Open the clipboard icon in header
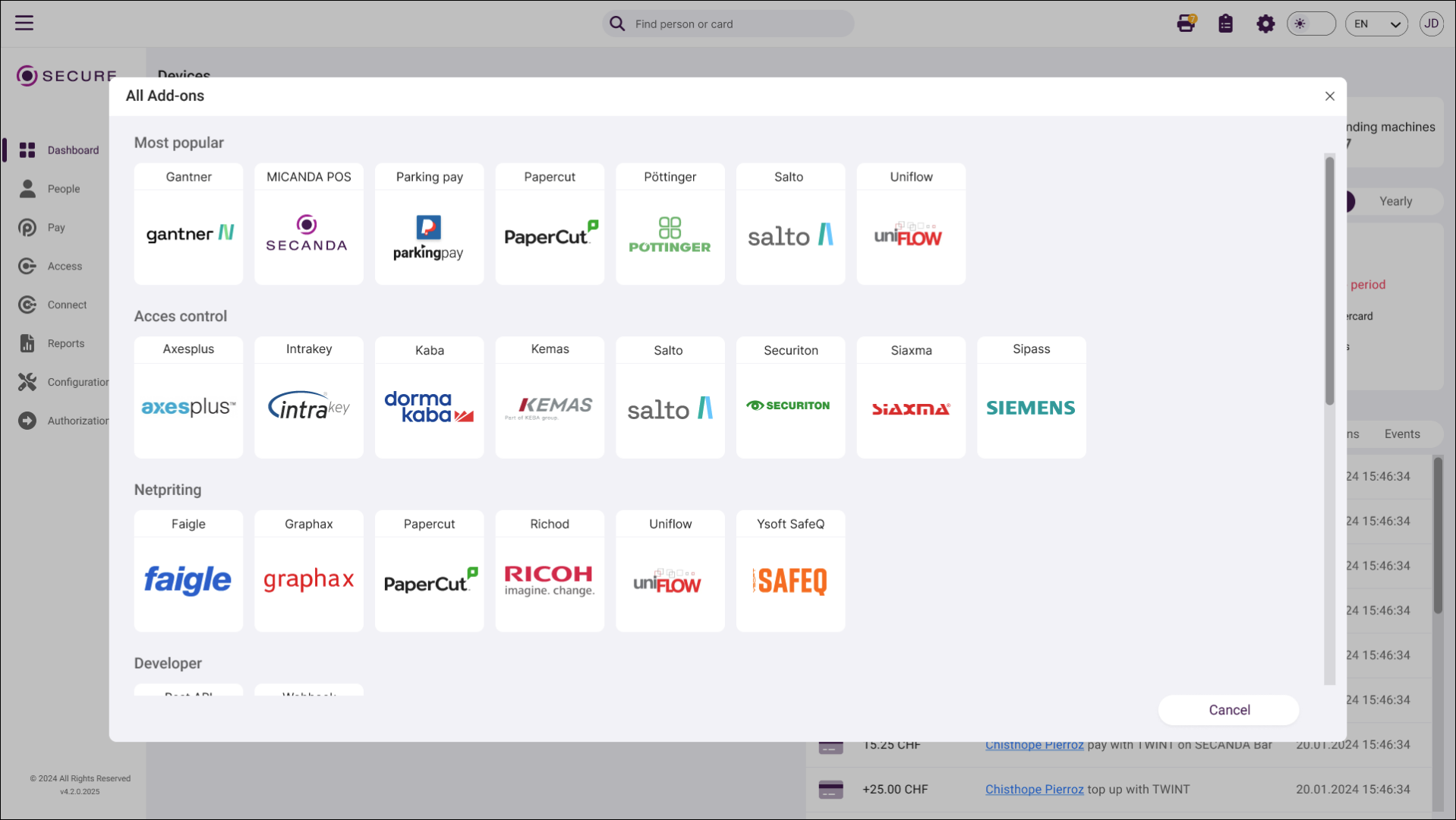1456x820 pixels. 1225,24
